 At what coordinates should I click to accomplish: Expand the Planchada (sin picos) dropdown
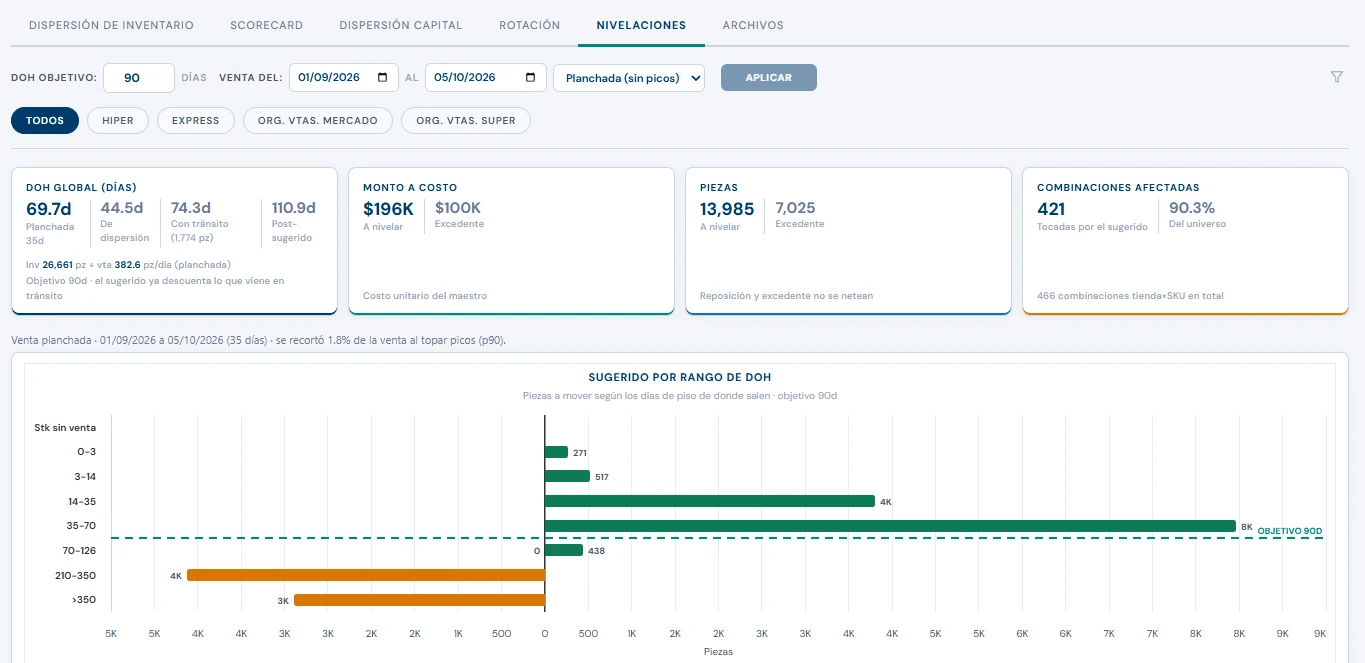tap(629, 78)
